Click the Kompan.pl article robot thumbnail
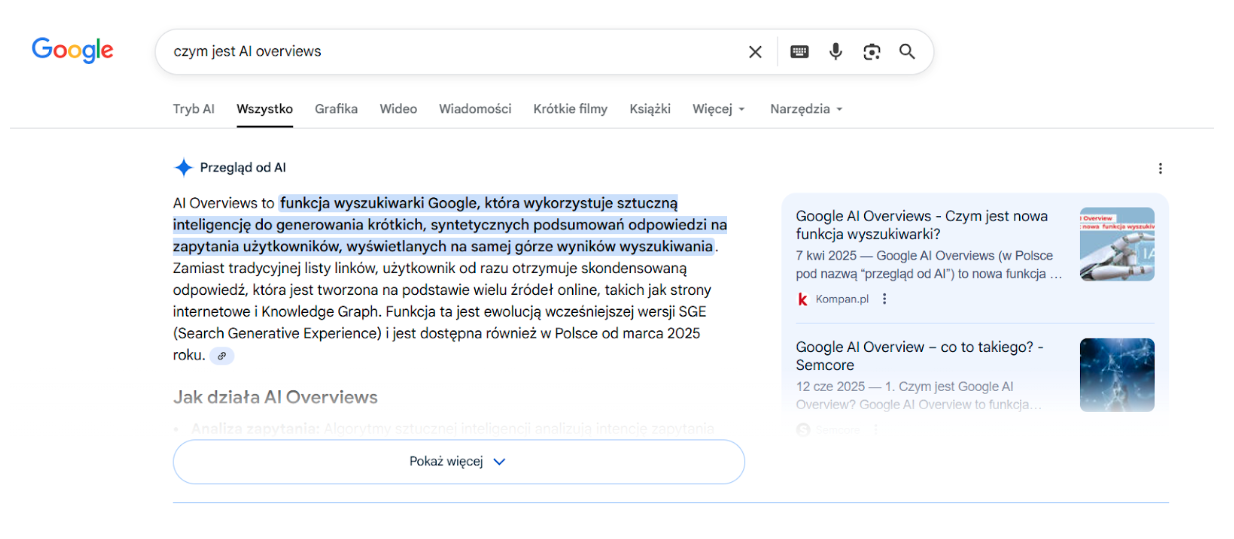1234x539 pixels. [1116, 244]
